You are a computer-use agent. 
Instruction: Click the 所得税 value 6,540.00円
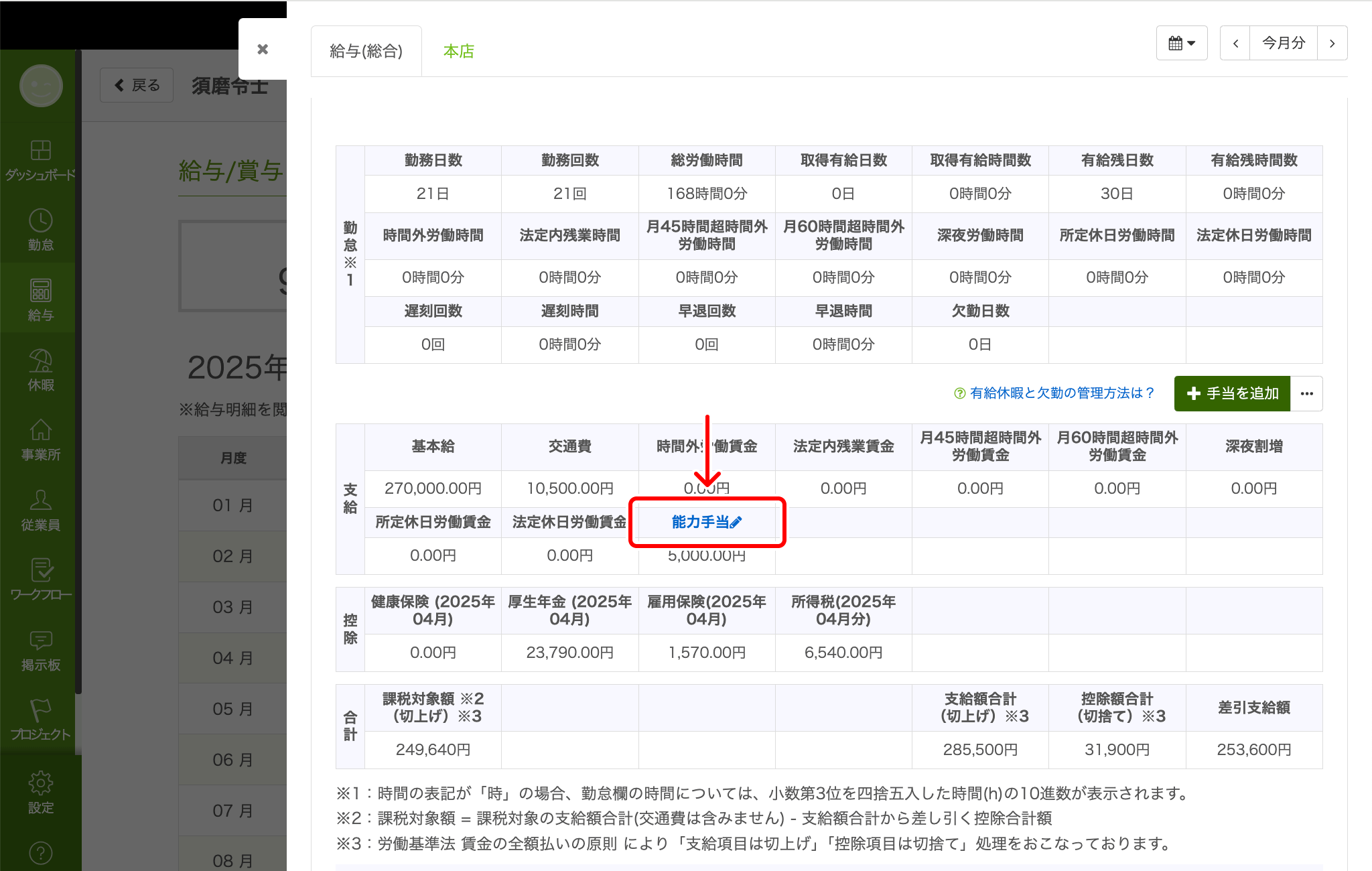click(x=843, y=653)
